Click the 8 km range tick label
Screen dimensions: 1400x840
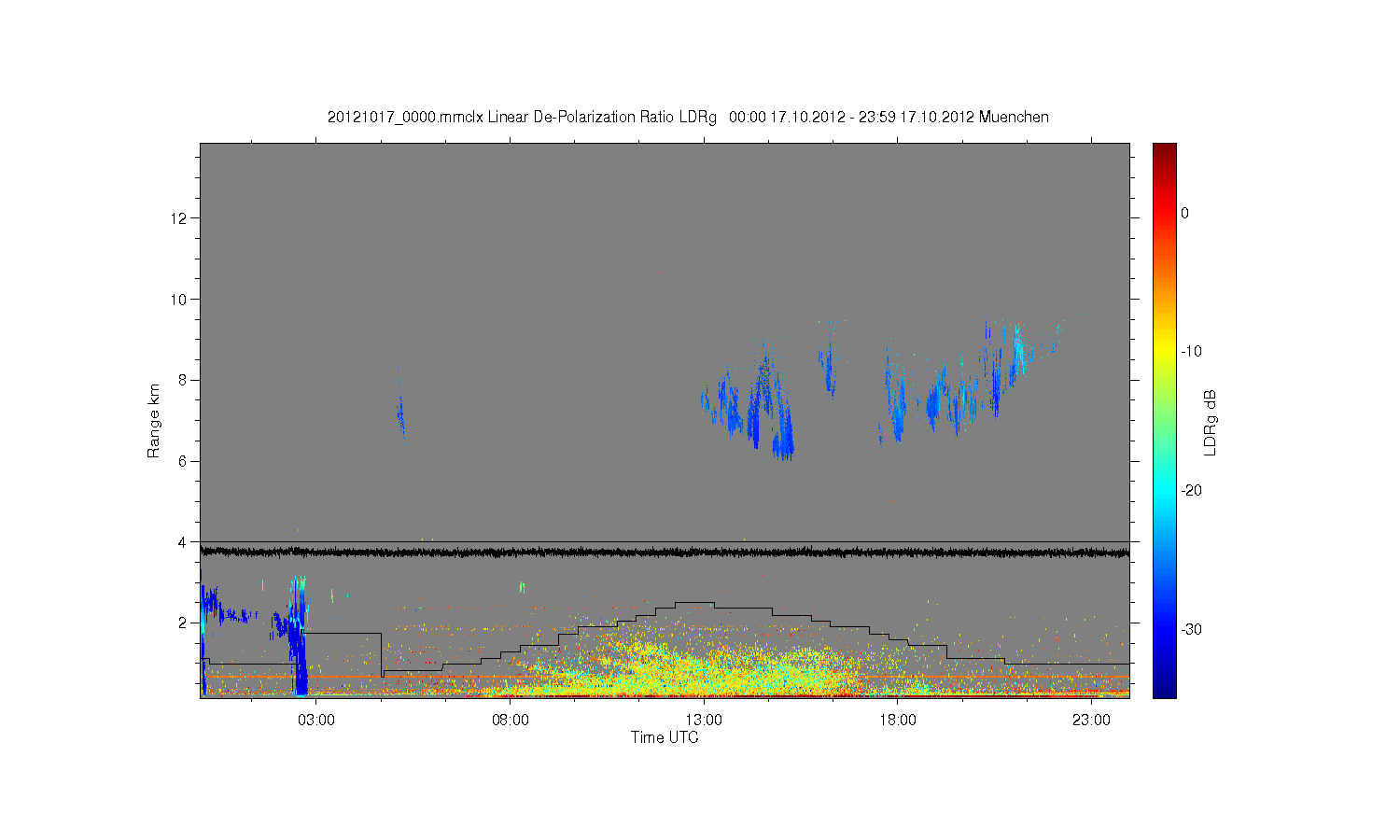tap(184, 380)
